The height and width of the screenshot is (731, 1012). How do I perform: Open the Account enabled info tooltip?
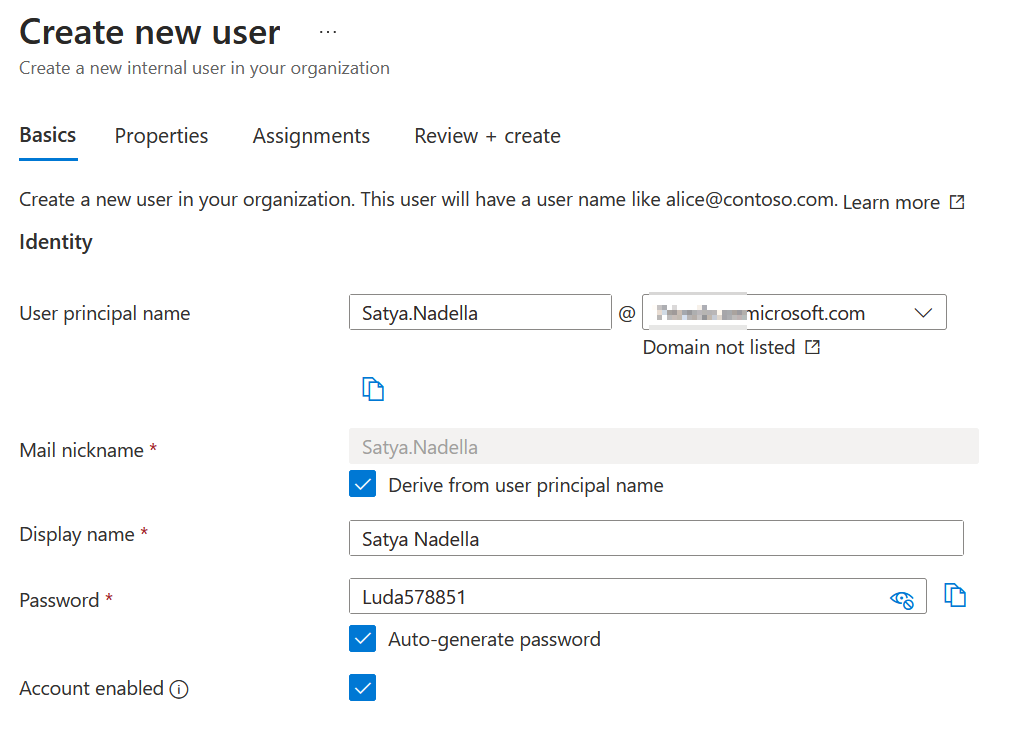click(x=179, y=688)
